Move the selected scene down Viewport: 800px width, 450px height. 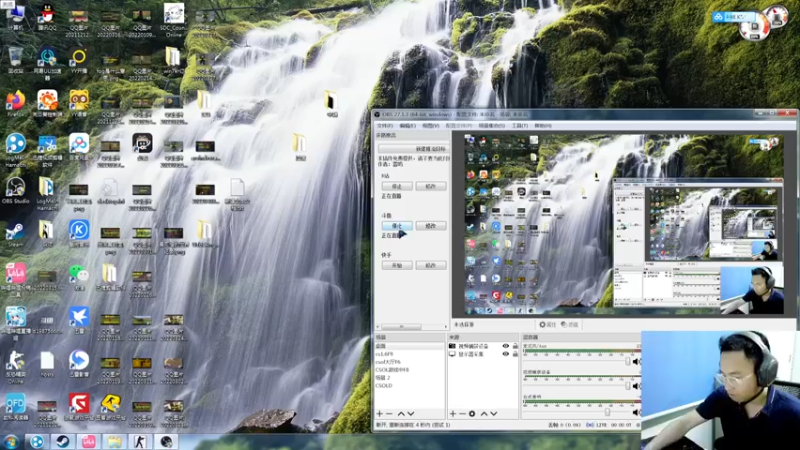click(x=411, y=414)
